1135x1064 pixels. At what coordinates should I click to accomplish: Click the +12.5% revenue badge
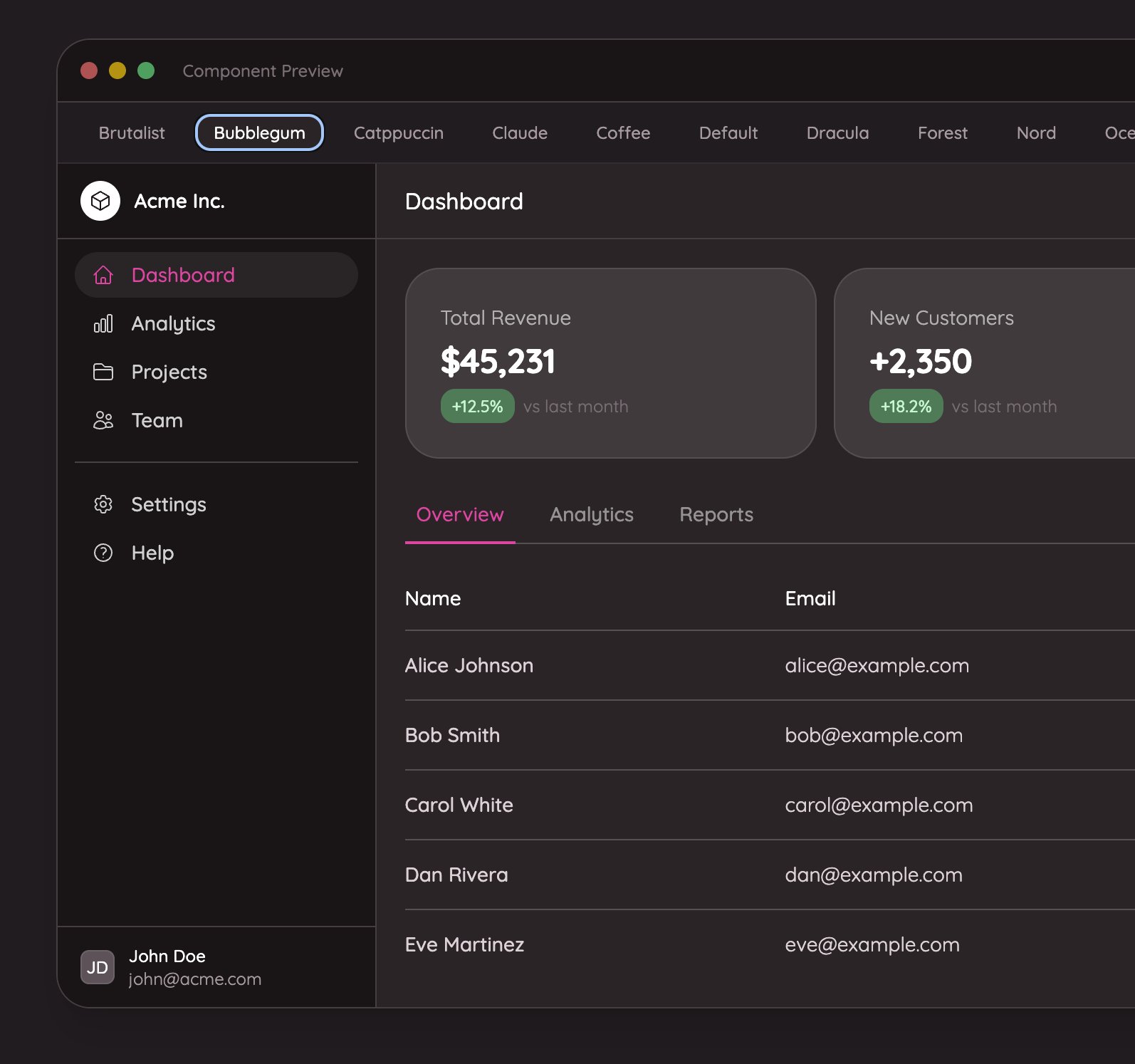[478, 406]
